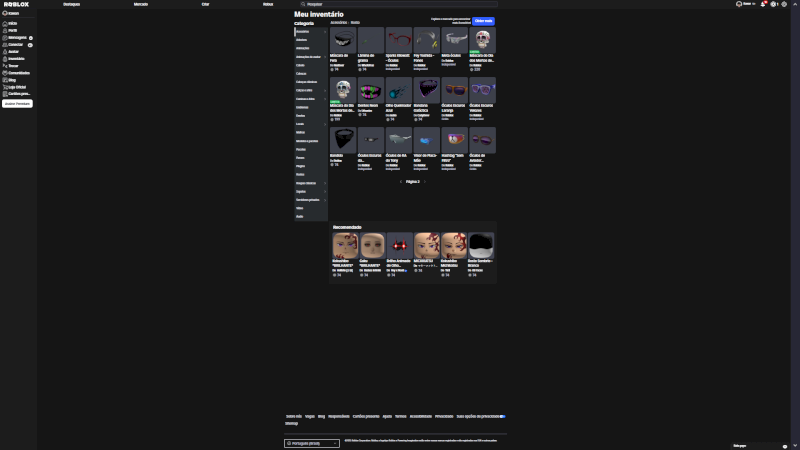Open Comunidades via its sidebar icon

click(5, 73)
